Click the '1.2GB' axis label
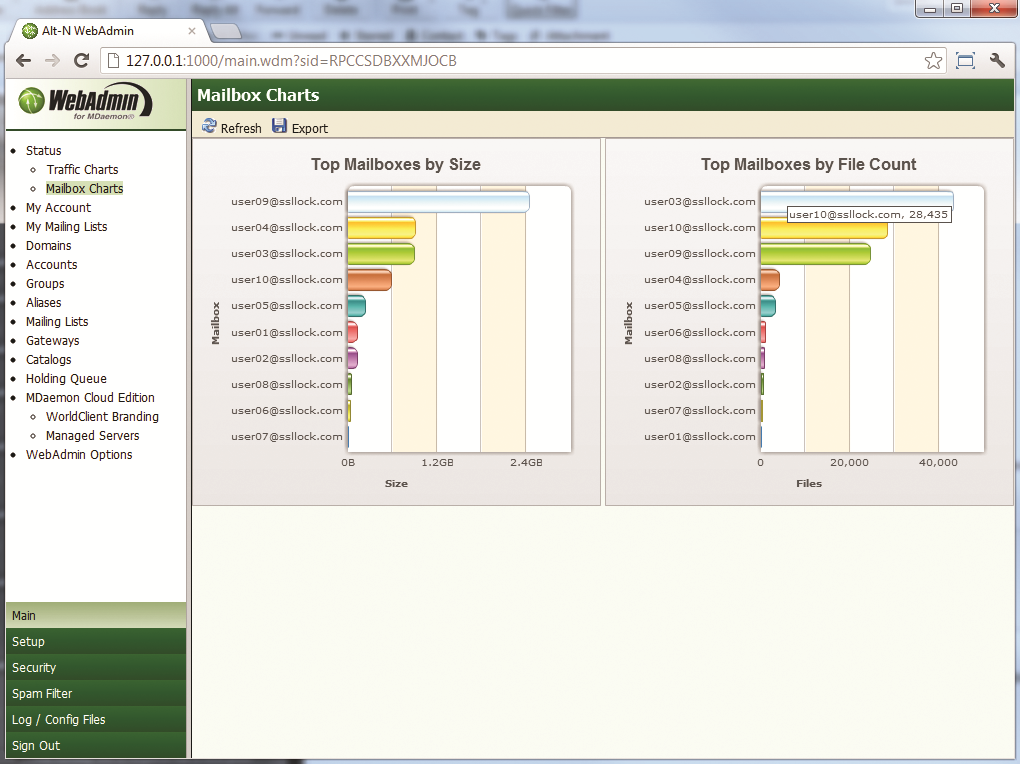The width and height of the screenshot is (1020, 764). coord(437,462)
